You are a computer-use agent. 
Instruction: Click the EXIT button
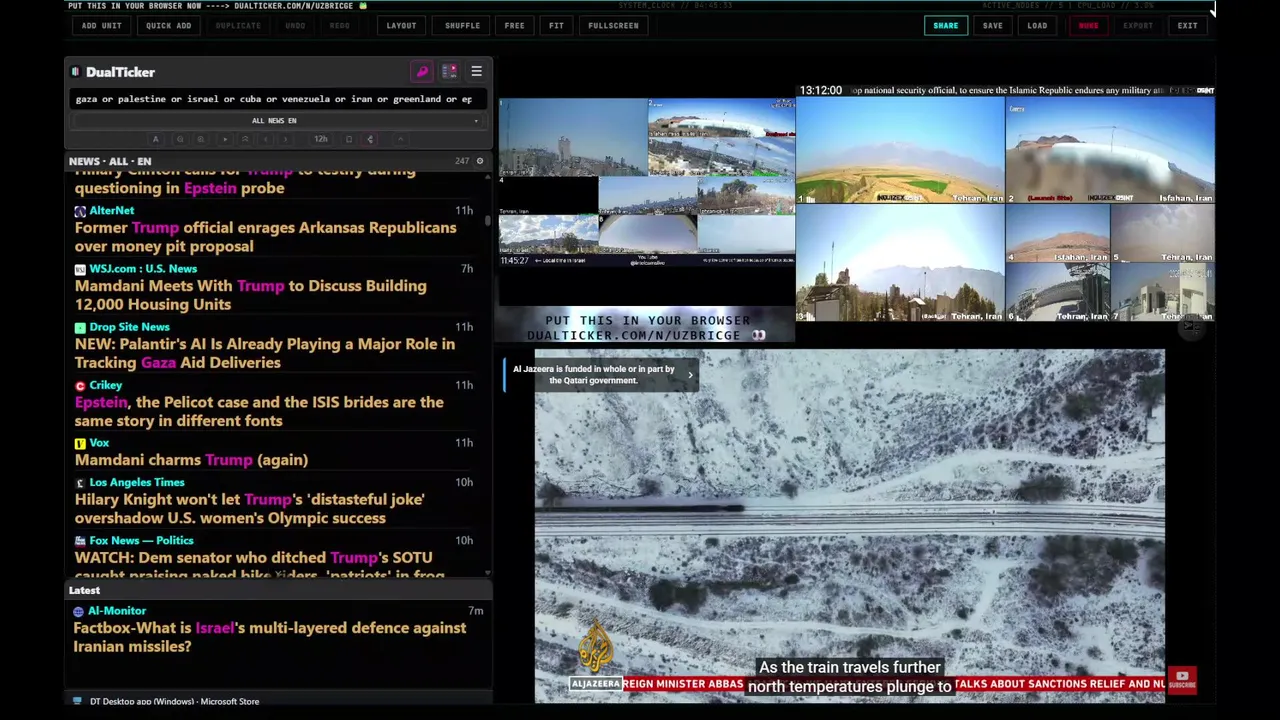coord(1187,26)
